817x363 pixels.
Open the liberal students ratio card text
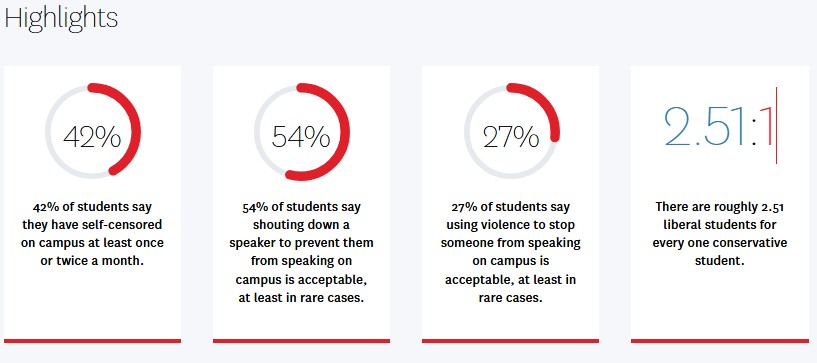(x=720, y=234)
